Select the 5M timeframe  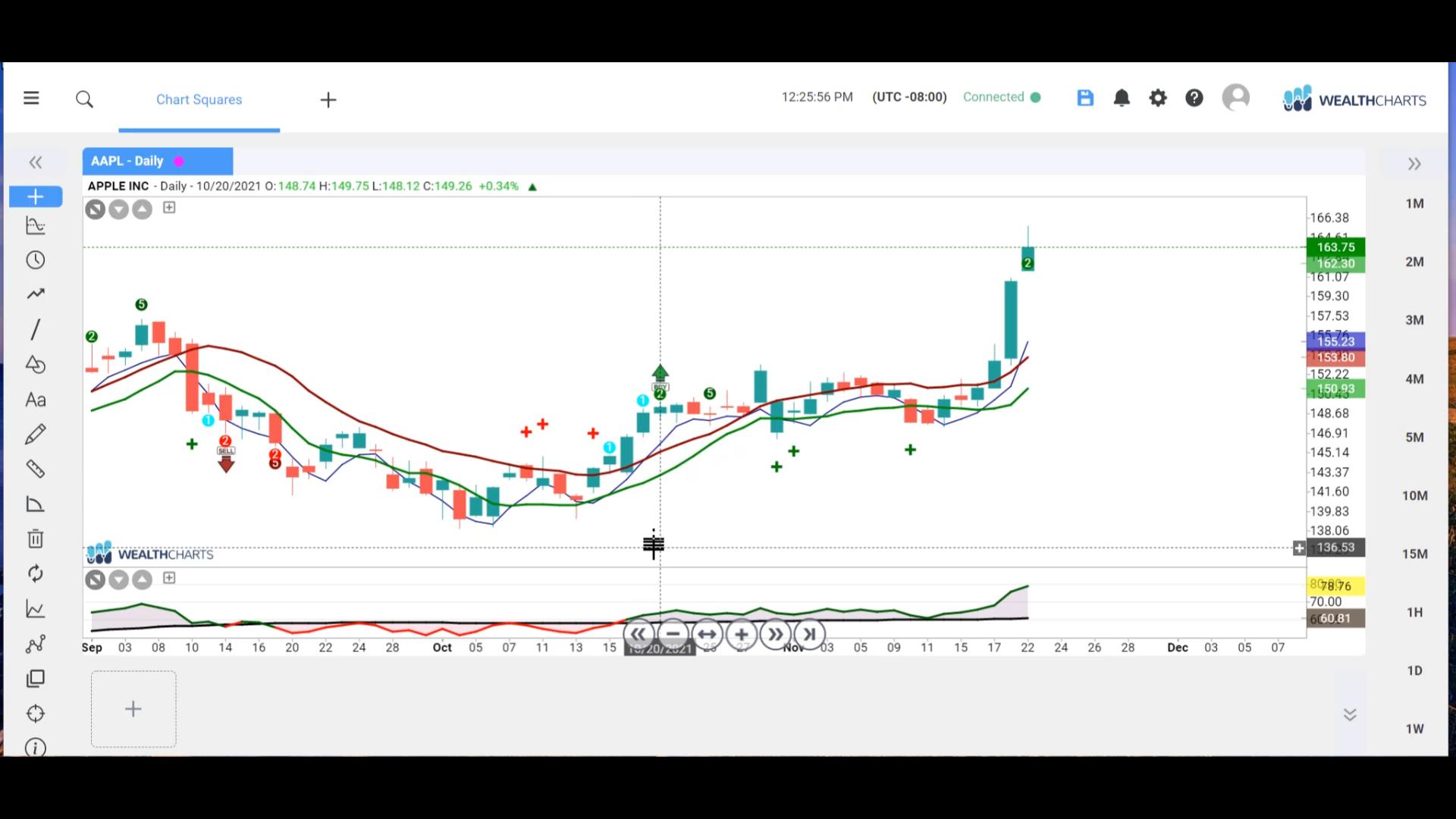(x=1414, y=438)
